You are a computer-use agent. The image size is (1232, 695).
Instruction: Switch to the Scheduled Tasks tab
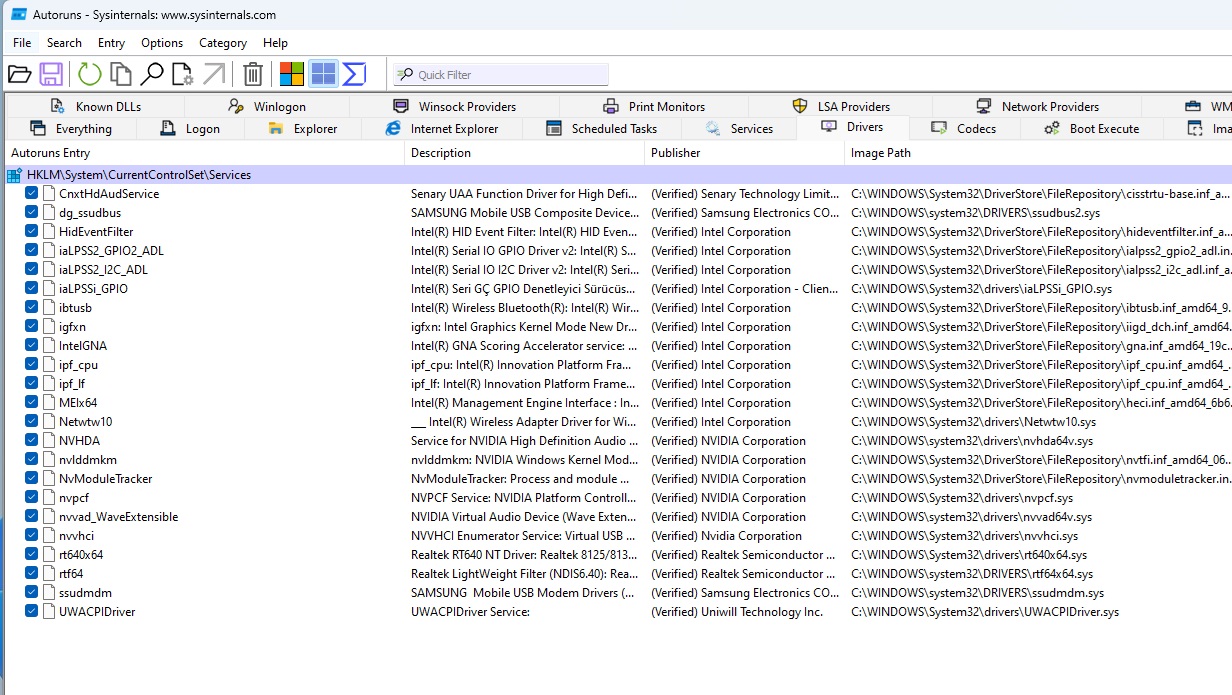pos(602,129)
